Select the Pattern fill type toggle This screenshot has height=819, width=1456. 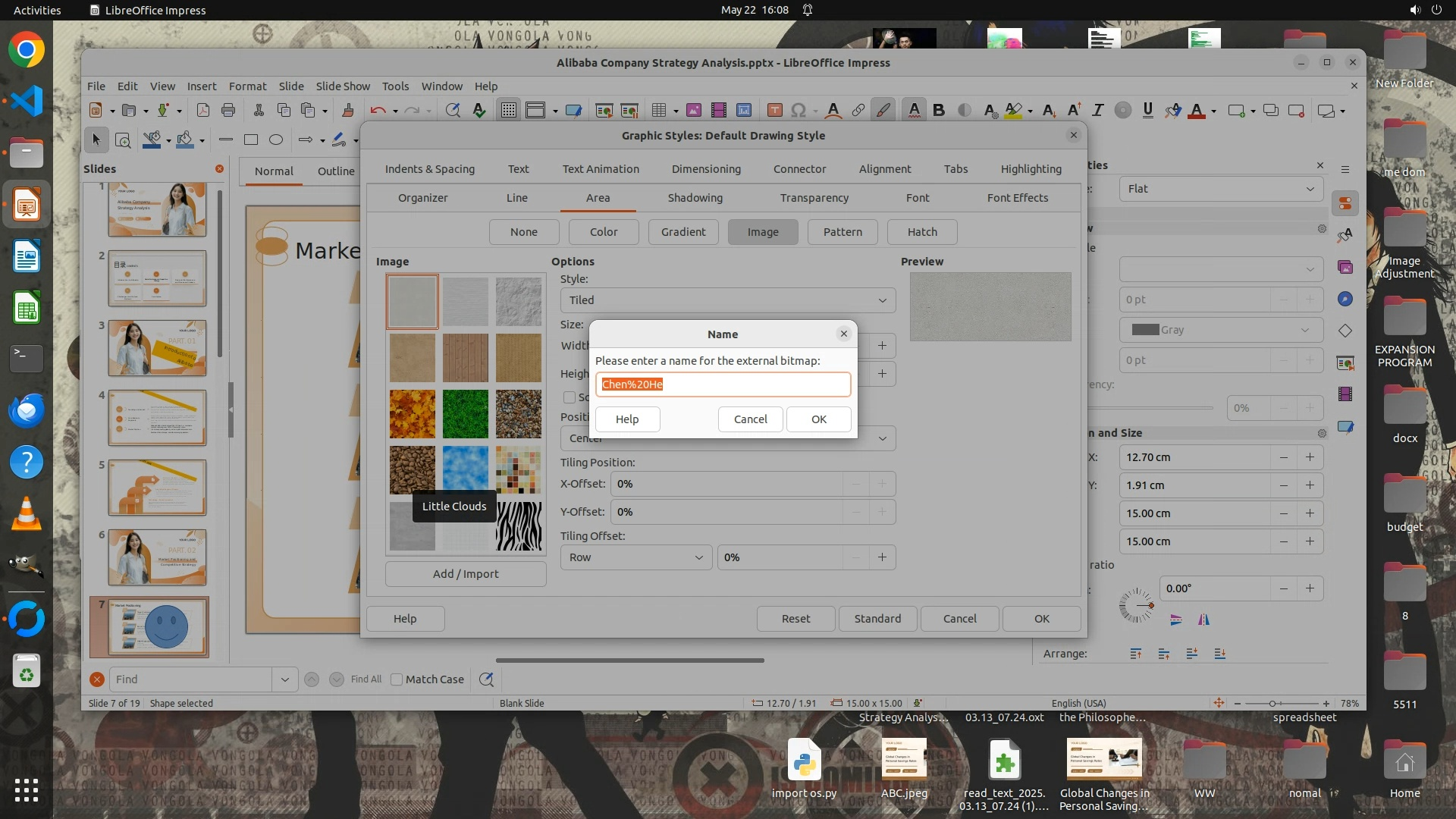pyautogui.click(x=843, y=232)
